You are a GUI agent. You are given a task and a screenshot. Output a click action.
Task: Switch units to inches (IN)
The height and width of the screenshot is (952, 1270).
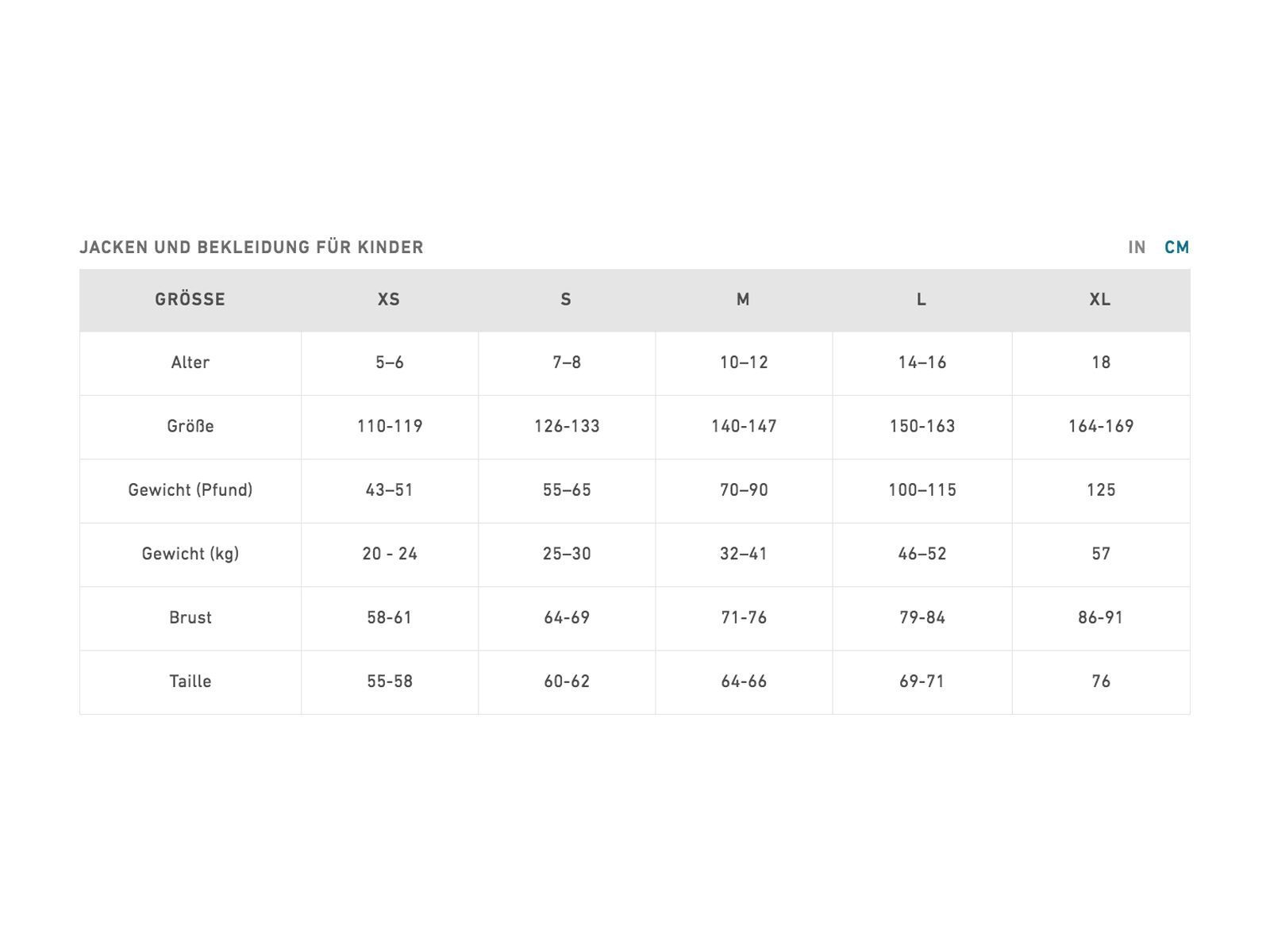click(1137, 248)
